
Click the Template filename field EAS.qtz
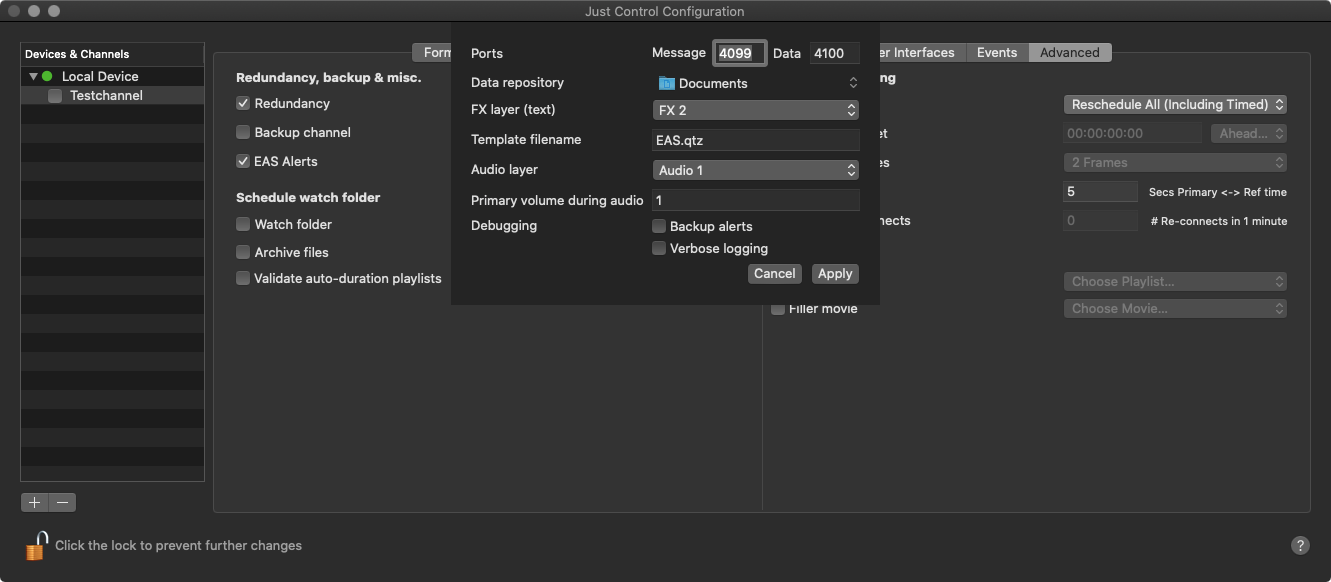pos(756,140)
